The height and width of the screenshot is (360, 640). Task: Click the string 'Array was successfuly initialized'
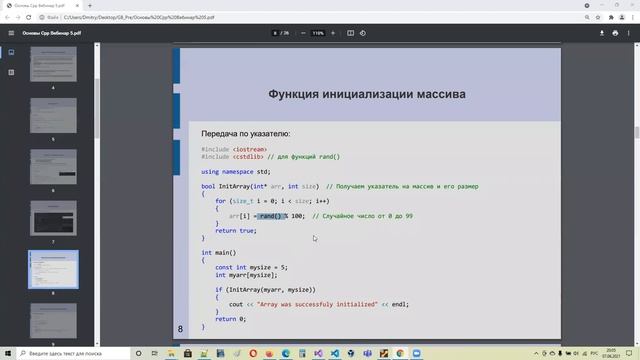[317, 304]
